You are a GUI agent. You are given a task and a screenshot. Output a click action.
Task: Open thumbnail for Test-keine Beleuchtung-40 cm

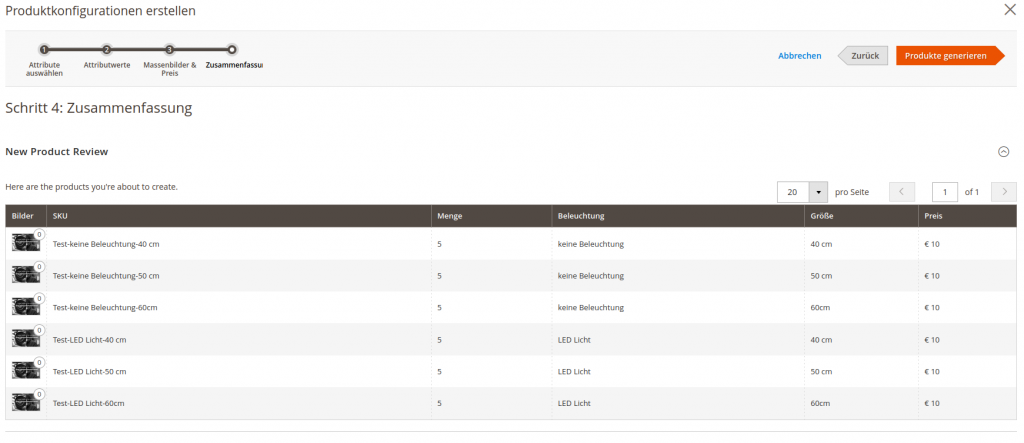click(25, 243)
